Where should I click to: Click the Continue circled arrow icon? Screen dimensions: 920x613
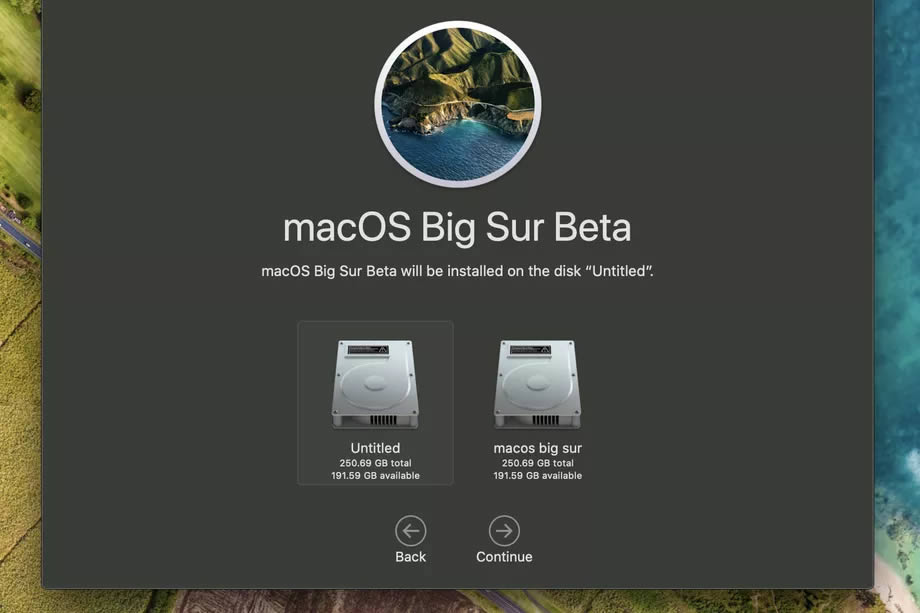(504, 530)
